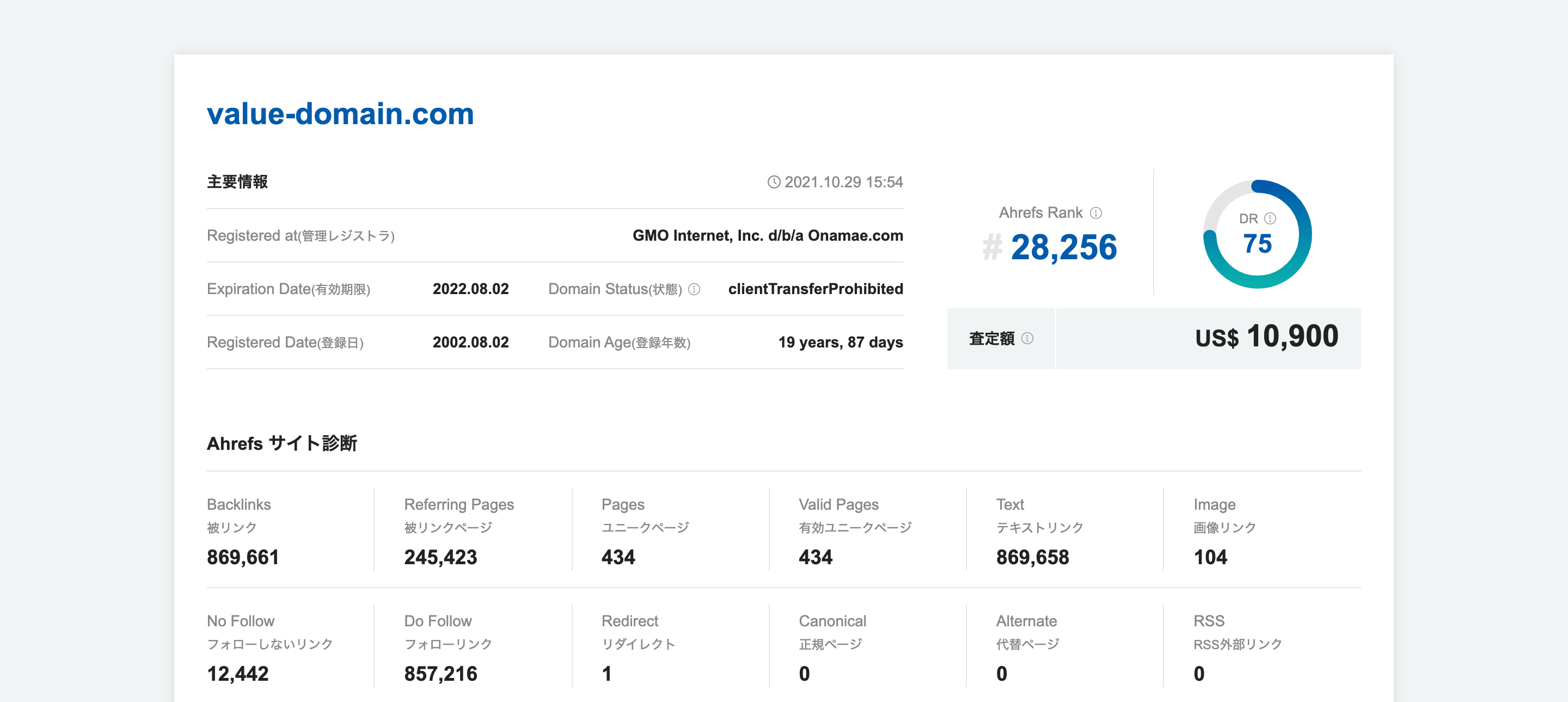Click the gray hash symbol beside rank
This screenshot has width=1568, height=702.
click(991, 247)
